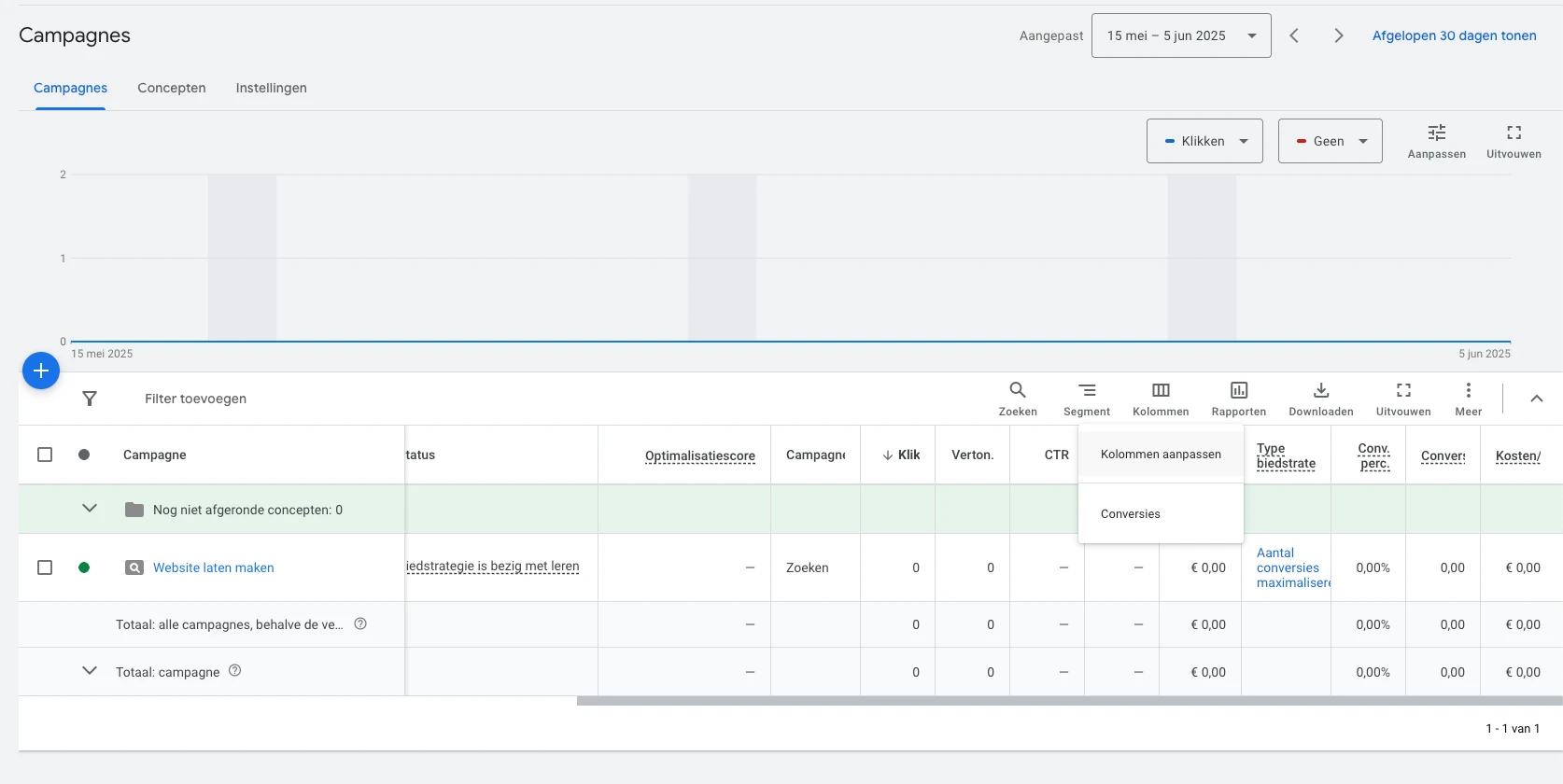Click Afgelopen 30 dagen tonen link

[1454, 35]
